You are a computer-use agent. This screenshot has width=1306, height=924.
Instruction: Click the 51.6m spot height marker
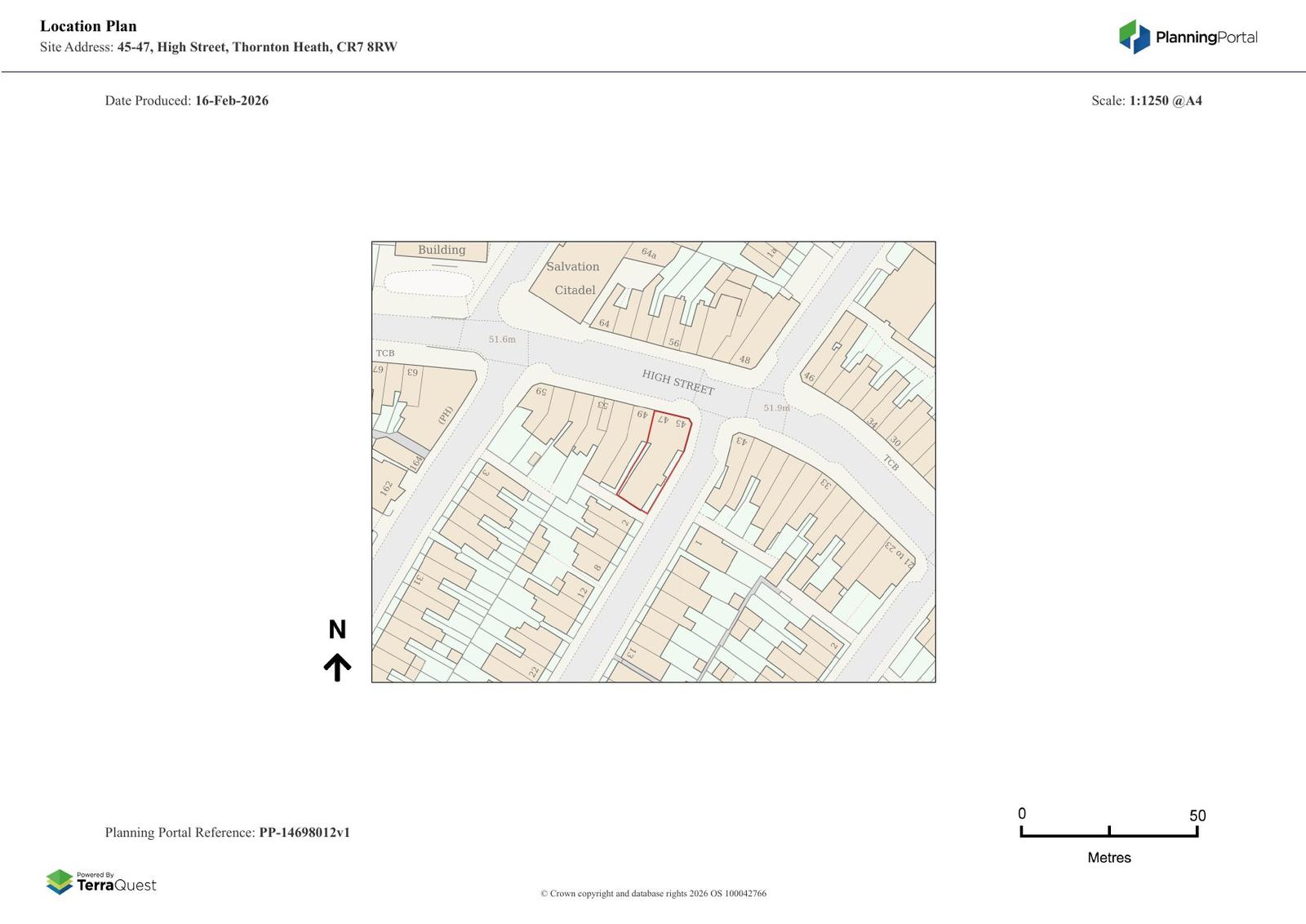tap(502, 340)
